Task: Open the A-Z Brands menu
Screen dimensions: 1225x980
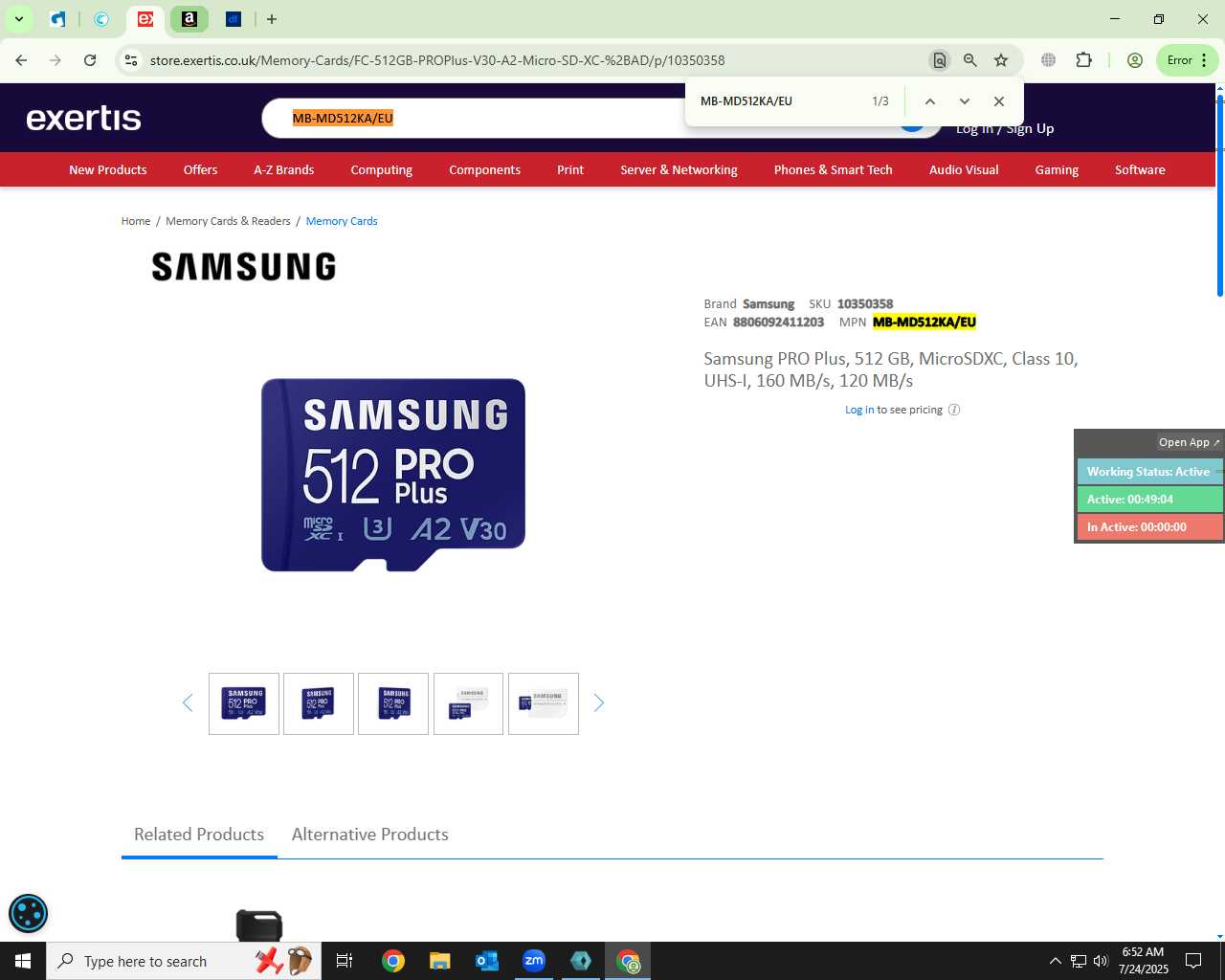Action: (x=283, y=169)
